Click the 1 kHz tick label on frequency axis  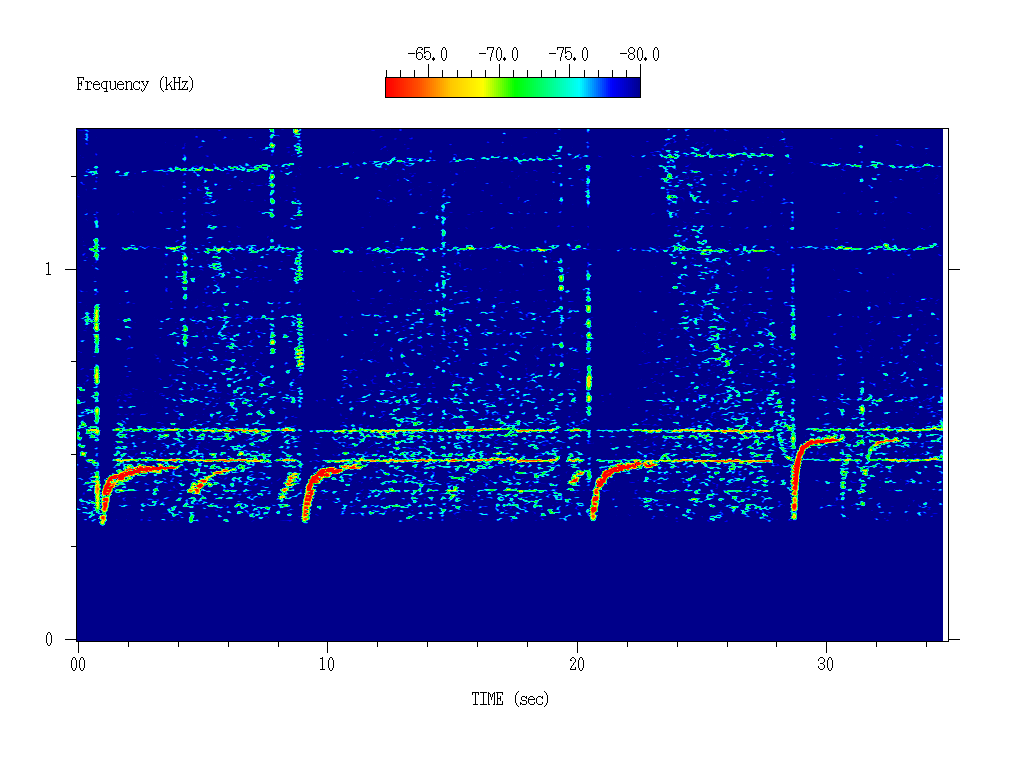pyautogui.click(x=47, y=270)
